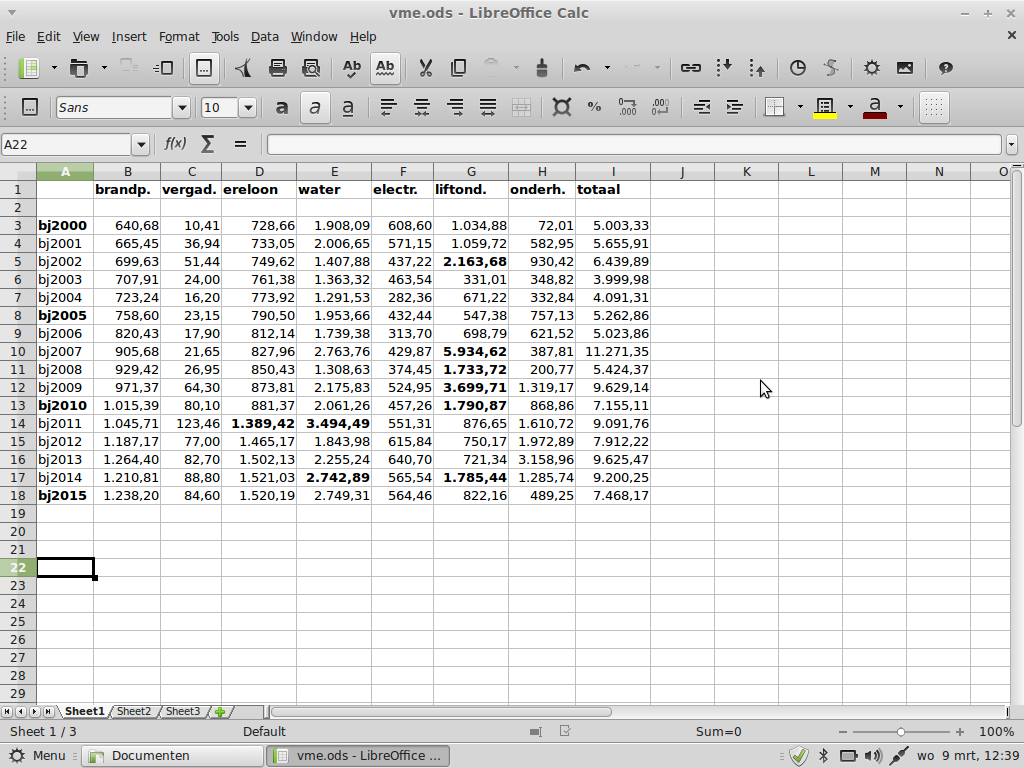
Task: Toggle italic text formatting
Action: [x=315, y=107]
